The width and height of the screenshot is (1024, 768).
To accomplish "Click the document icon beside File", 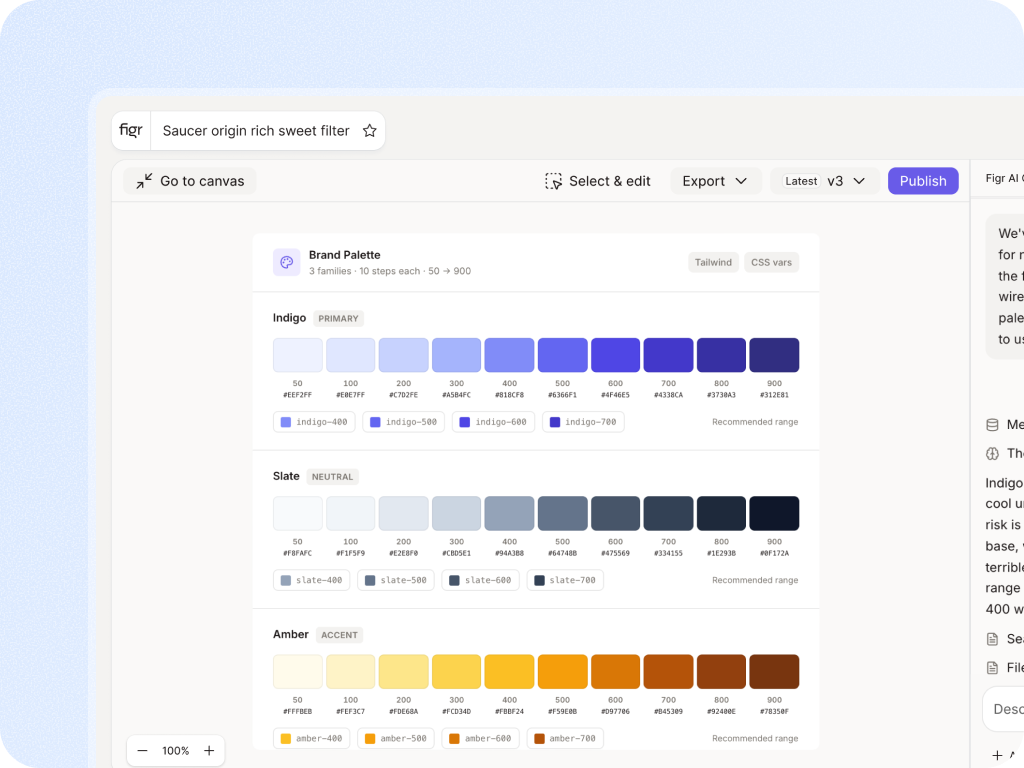I will coord(992,667).
